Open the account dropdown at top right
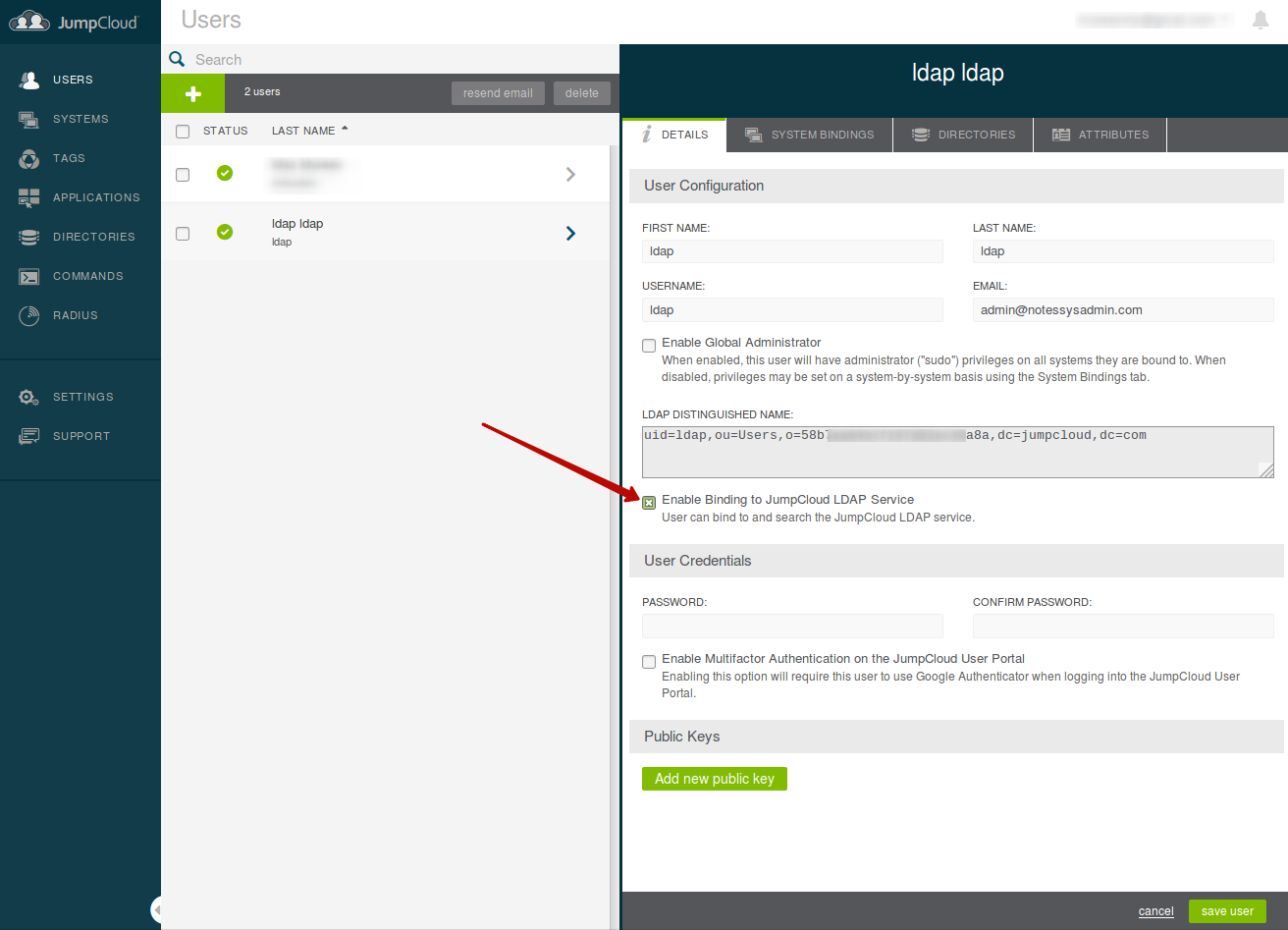 (1154, 20)
